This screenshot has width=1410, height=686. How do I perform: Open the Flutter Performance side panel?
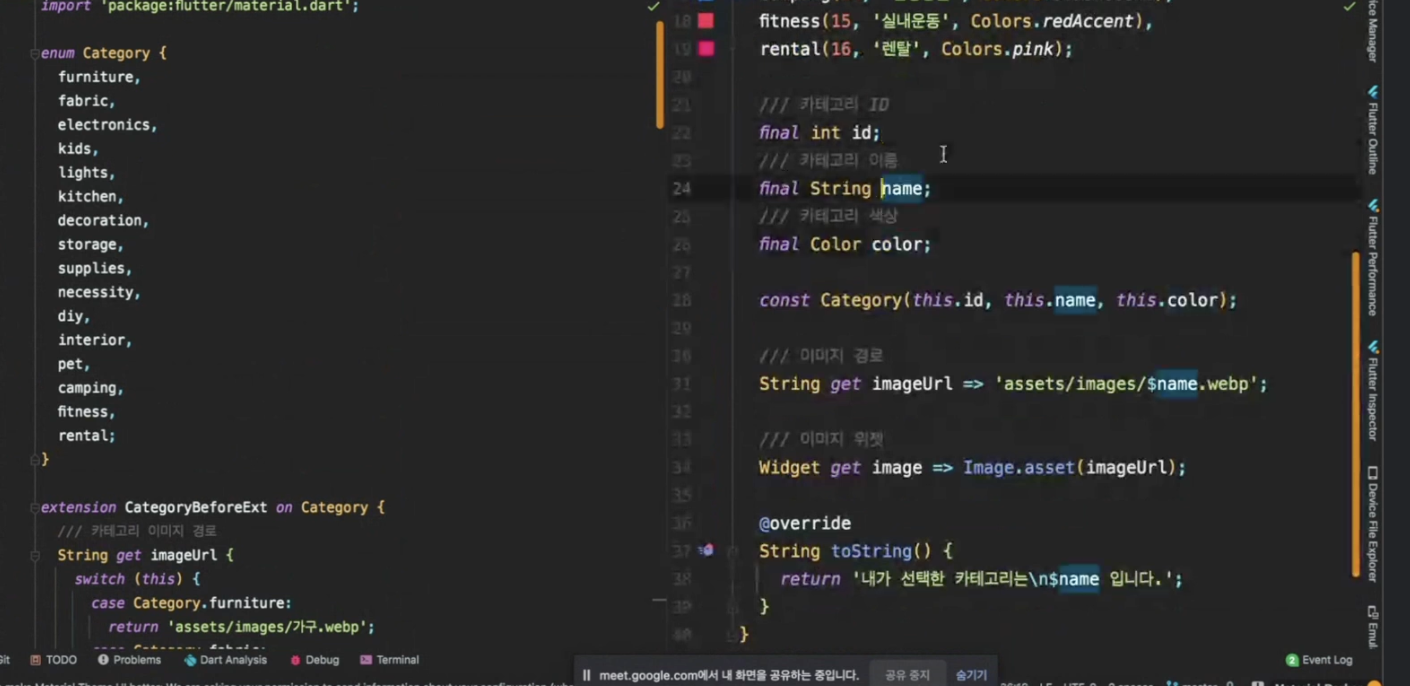pyautogui.click(x=1373, y=257)
